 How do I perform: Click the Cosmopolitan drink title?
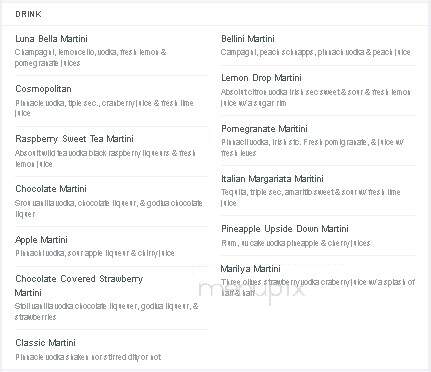pos(43,89)
